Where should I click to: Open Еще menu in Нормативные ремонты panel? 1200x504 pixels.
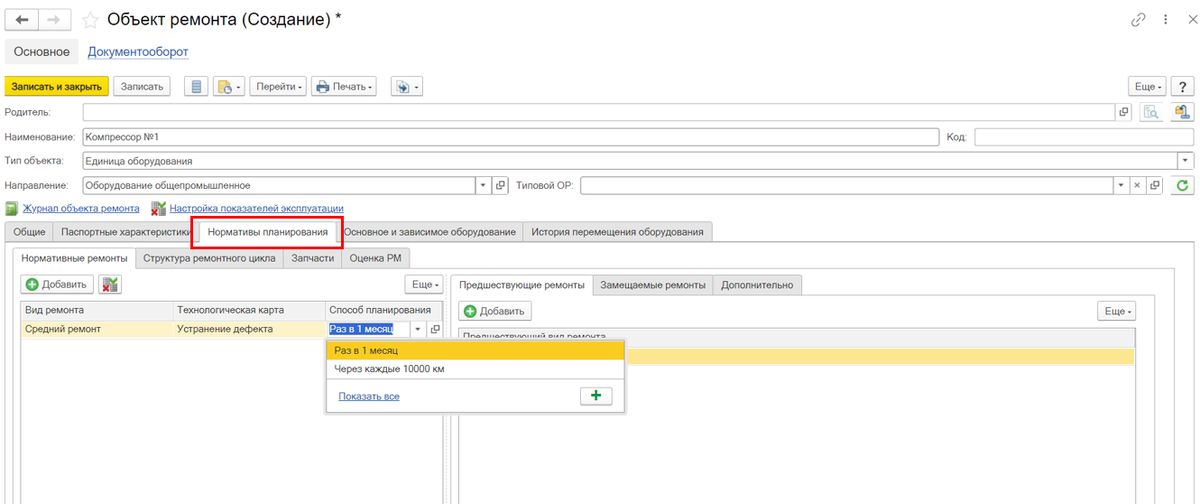pos(423,285)
